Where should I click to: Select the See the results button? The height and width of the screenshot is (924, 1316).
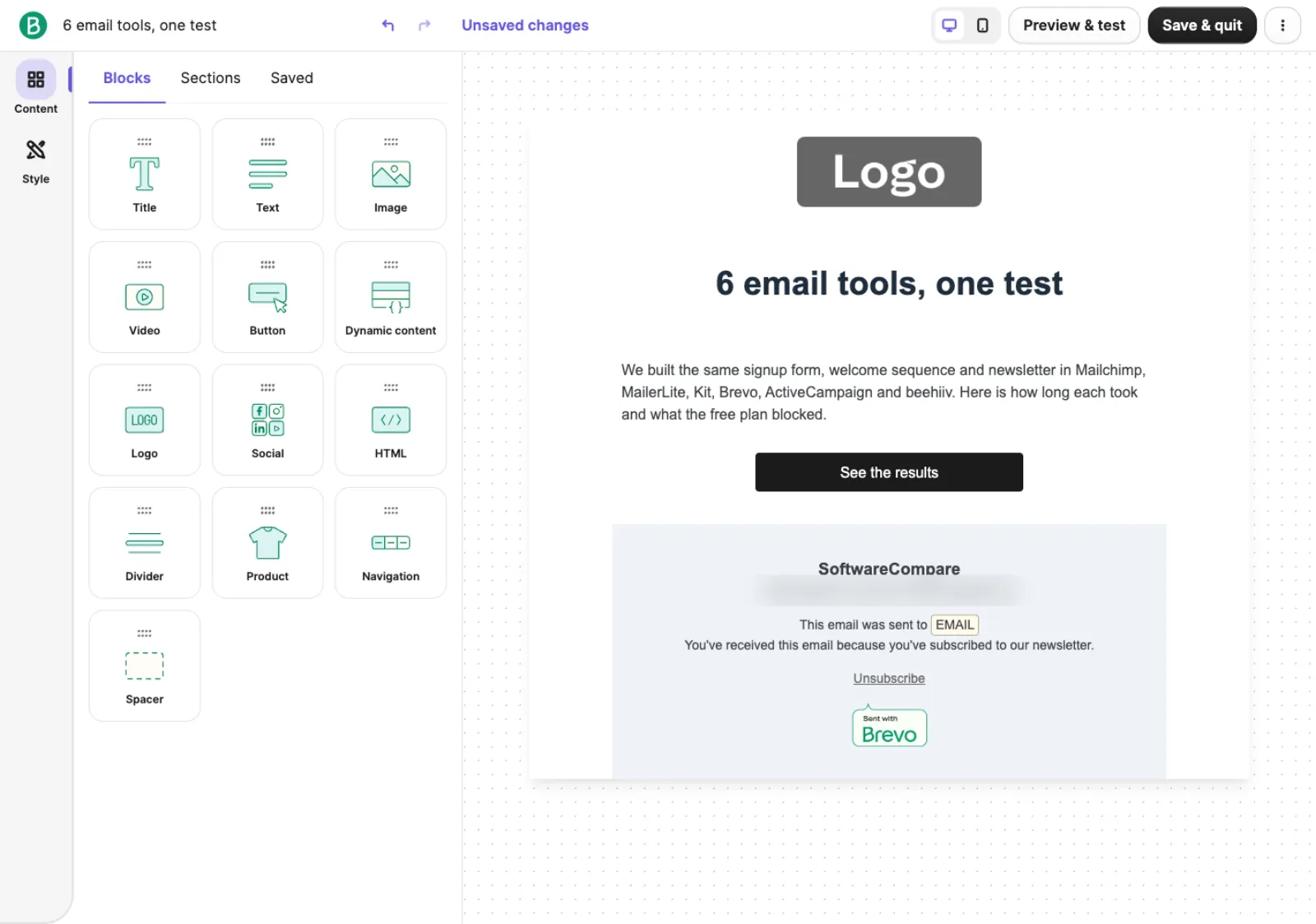click(x=889, y=472)
